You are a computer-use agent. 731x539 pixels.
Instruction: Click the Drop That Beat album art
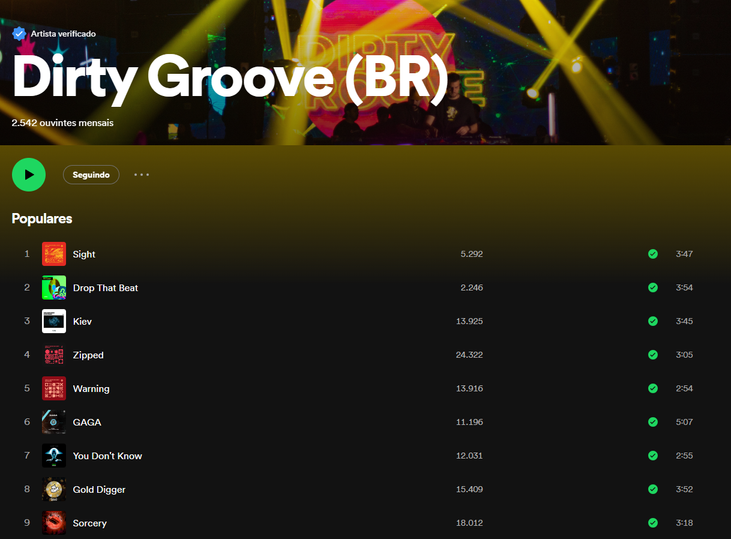(x=54, y=288)
